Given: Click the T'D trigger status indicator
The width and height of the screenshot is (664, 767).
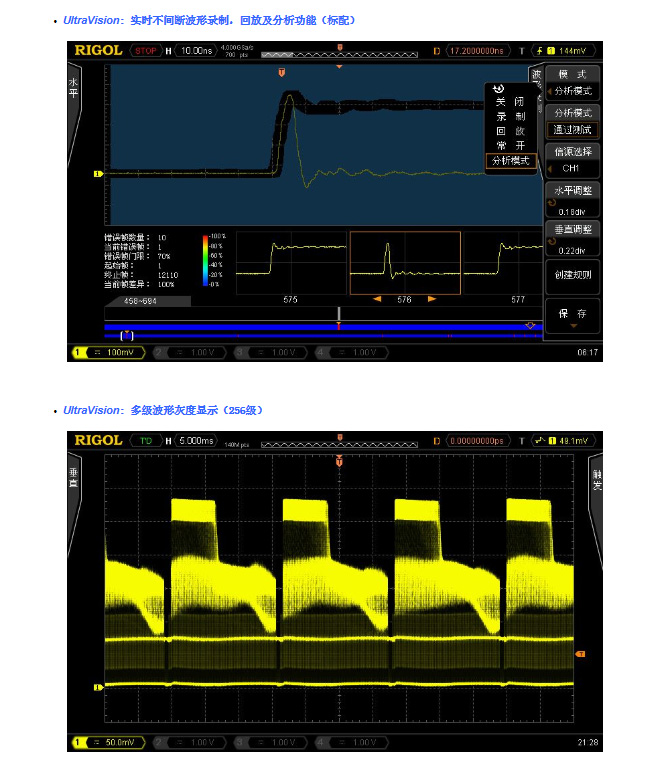Looking at the screenshot, I should pyautogui.click(x=146, y=440).
